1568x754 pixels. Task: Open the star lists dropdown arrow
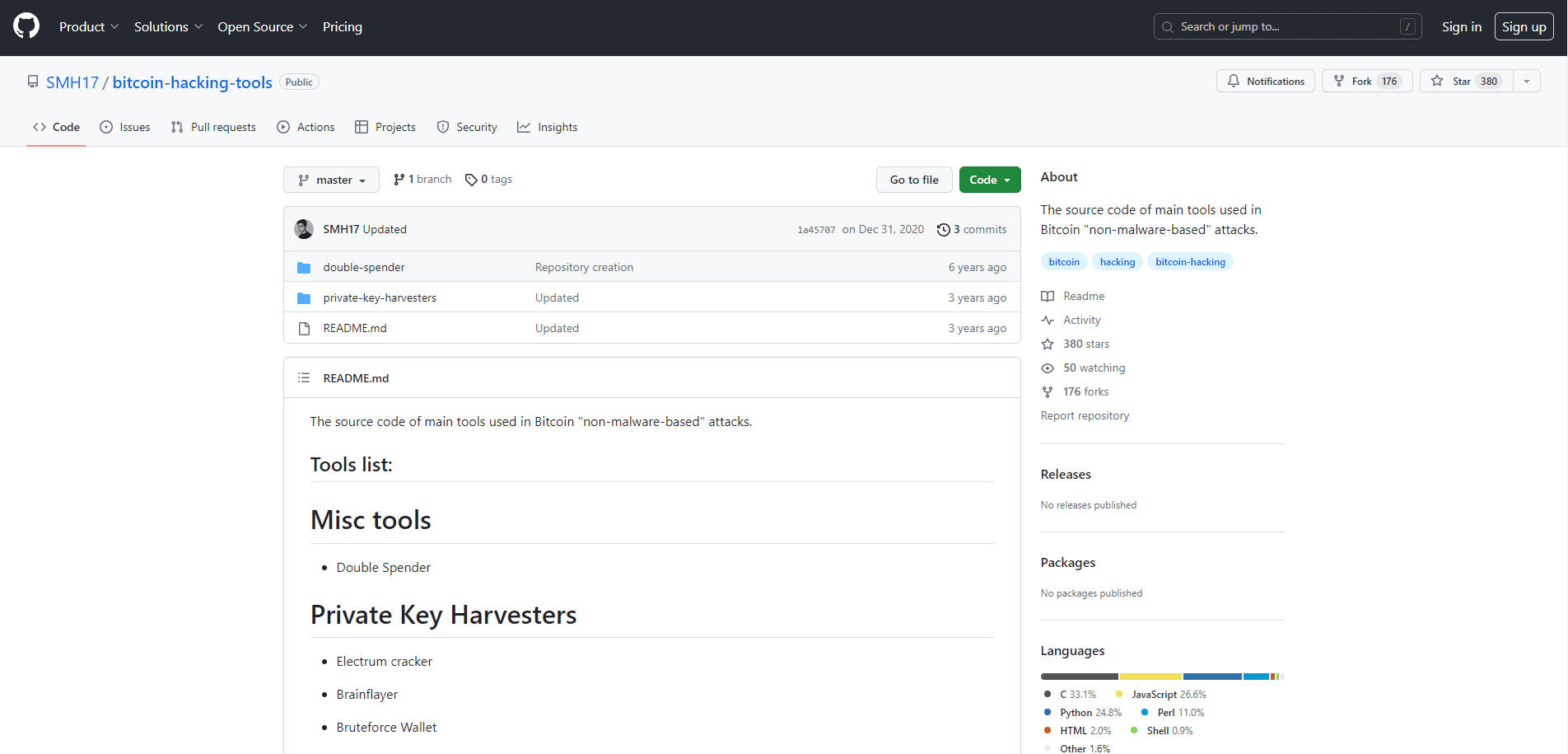(x=1527, y=81)
